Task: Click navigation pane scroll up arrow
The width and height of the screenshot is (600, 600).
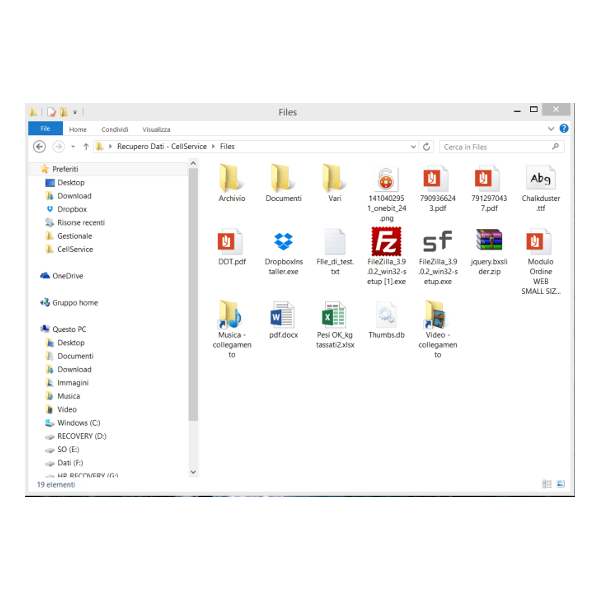Action: click(x=193, y=164)
